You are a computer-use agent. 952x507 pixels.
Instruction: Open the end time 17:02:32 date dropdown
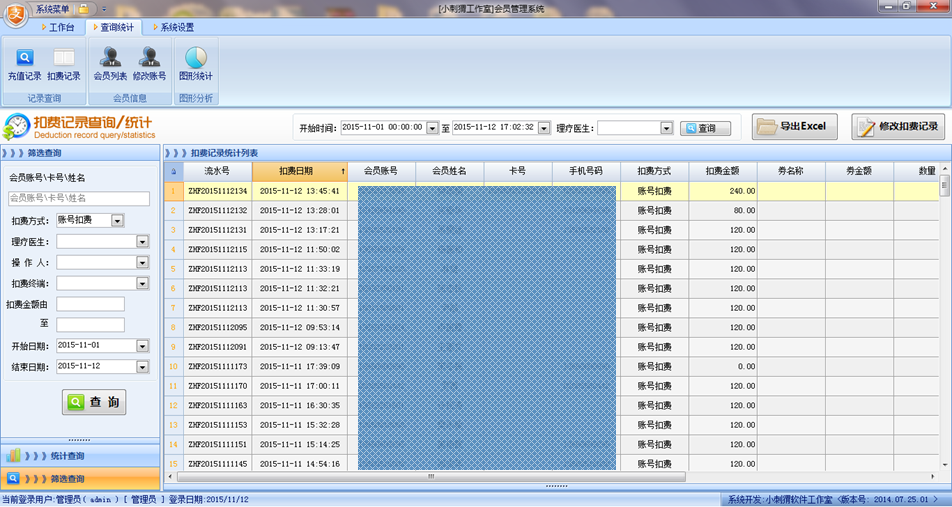544,128
